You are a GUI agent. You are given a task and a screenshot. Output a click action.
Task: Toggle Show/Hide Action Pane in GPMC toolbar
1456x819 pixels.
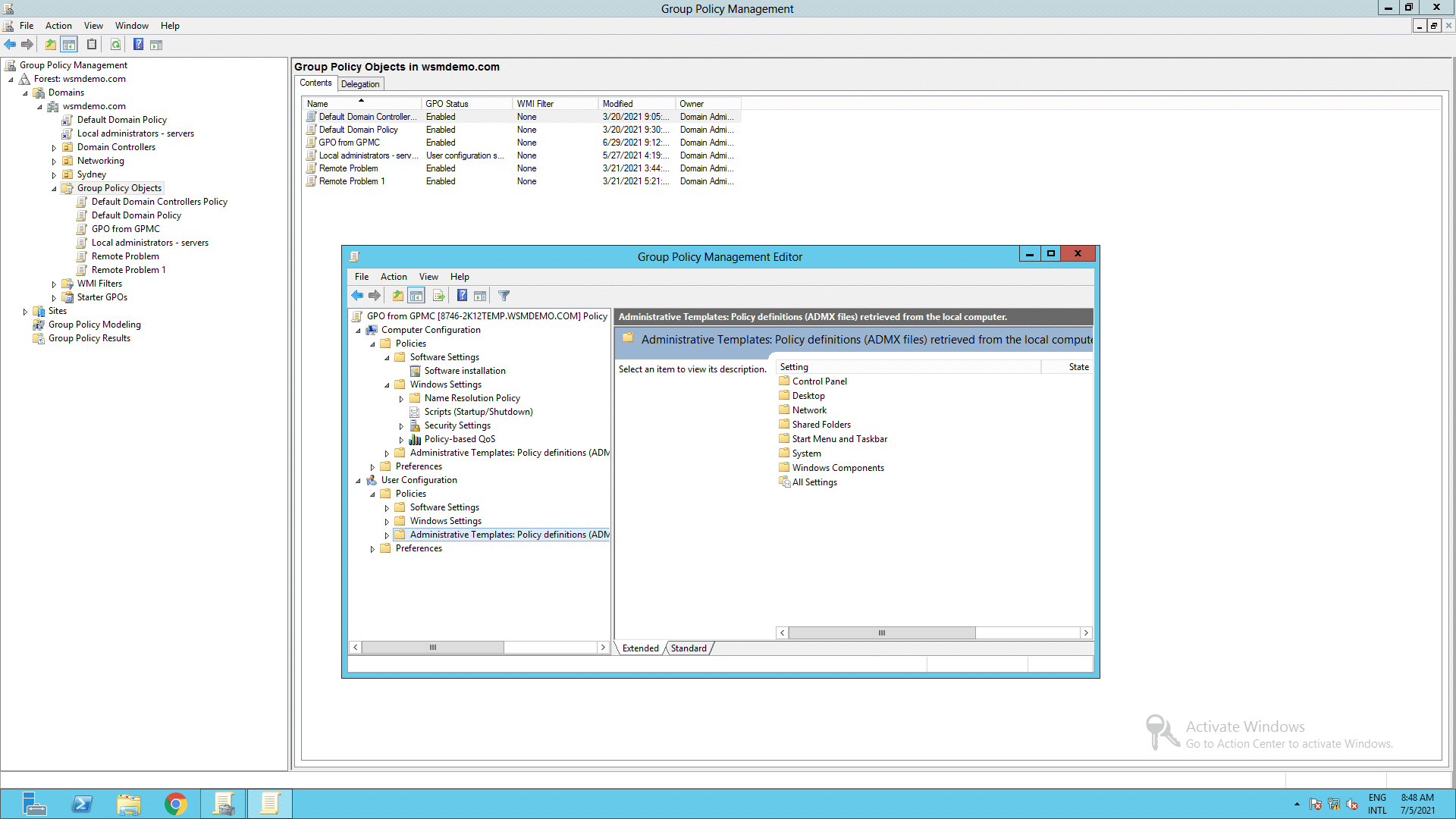pos(156,45)
